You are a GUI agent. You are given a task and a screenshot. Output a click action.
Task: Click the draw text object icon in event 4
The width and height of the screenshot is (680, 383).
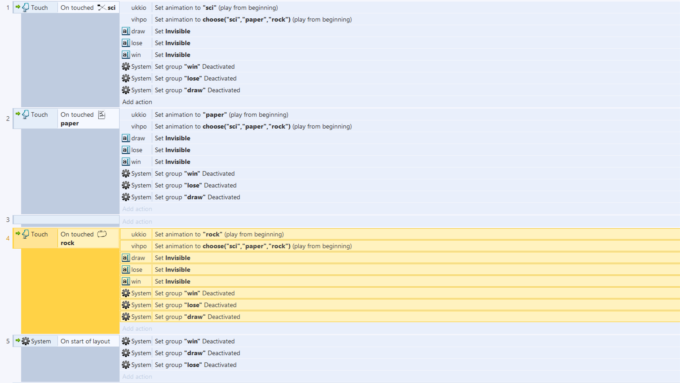(x=125, y=258)
